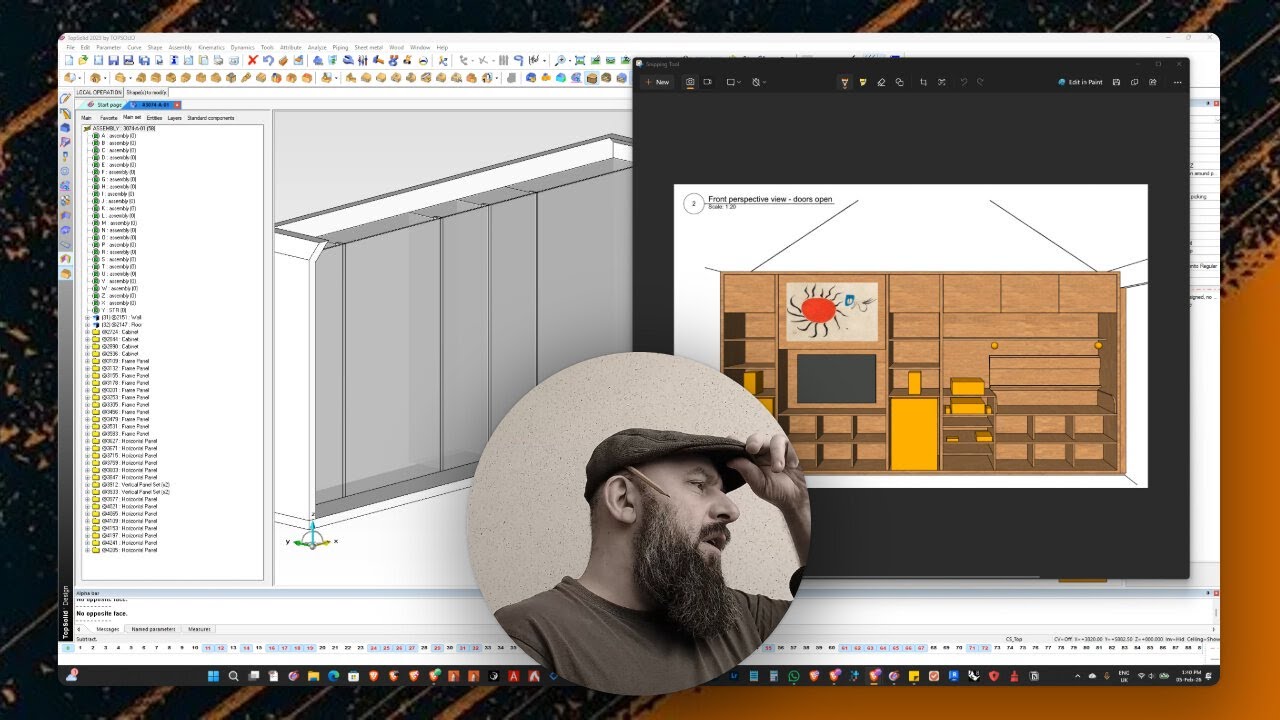This screenshot has width=1280, height=720.
Task: Select the Highlighter tool in Snipping Tool
Action: coord(863,82)
